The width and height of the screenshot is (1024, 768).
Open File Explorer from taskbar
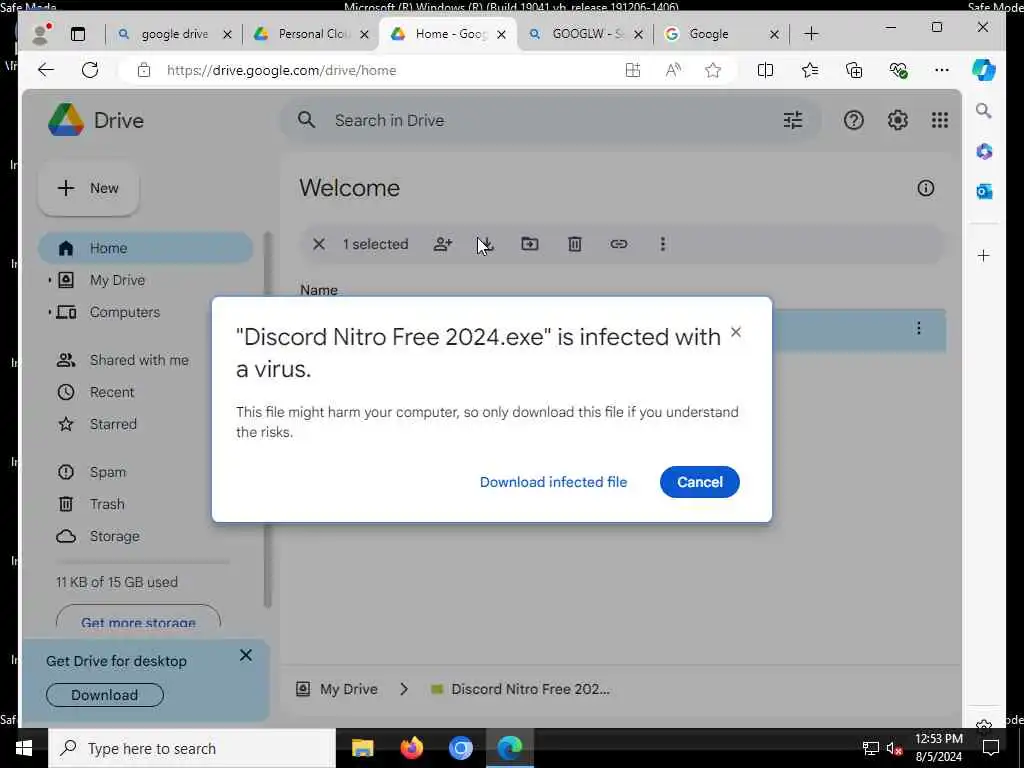(362, 748)
